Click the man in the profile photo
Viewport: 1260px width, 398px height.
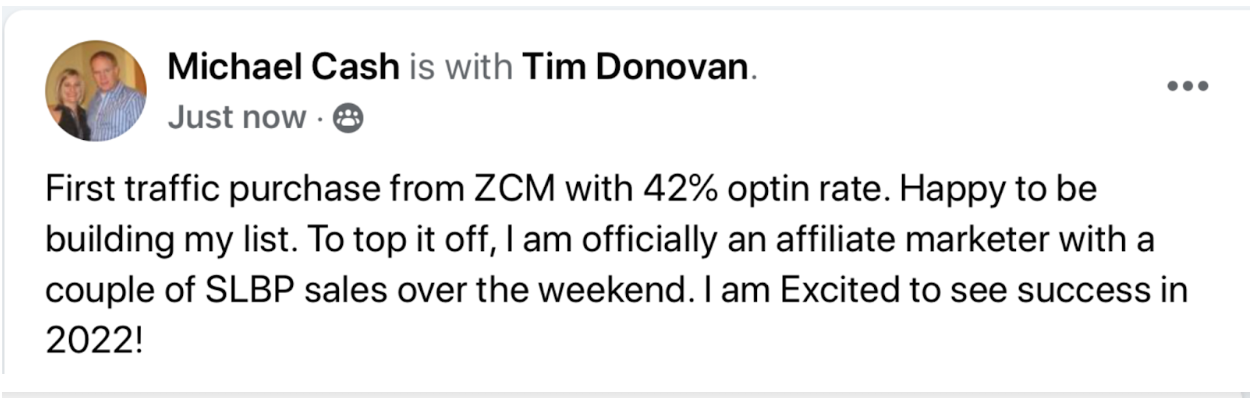pyautogui.click(x=111, y=95)
